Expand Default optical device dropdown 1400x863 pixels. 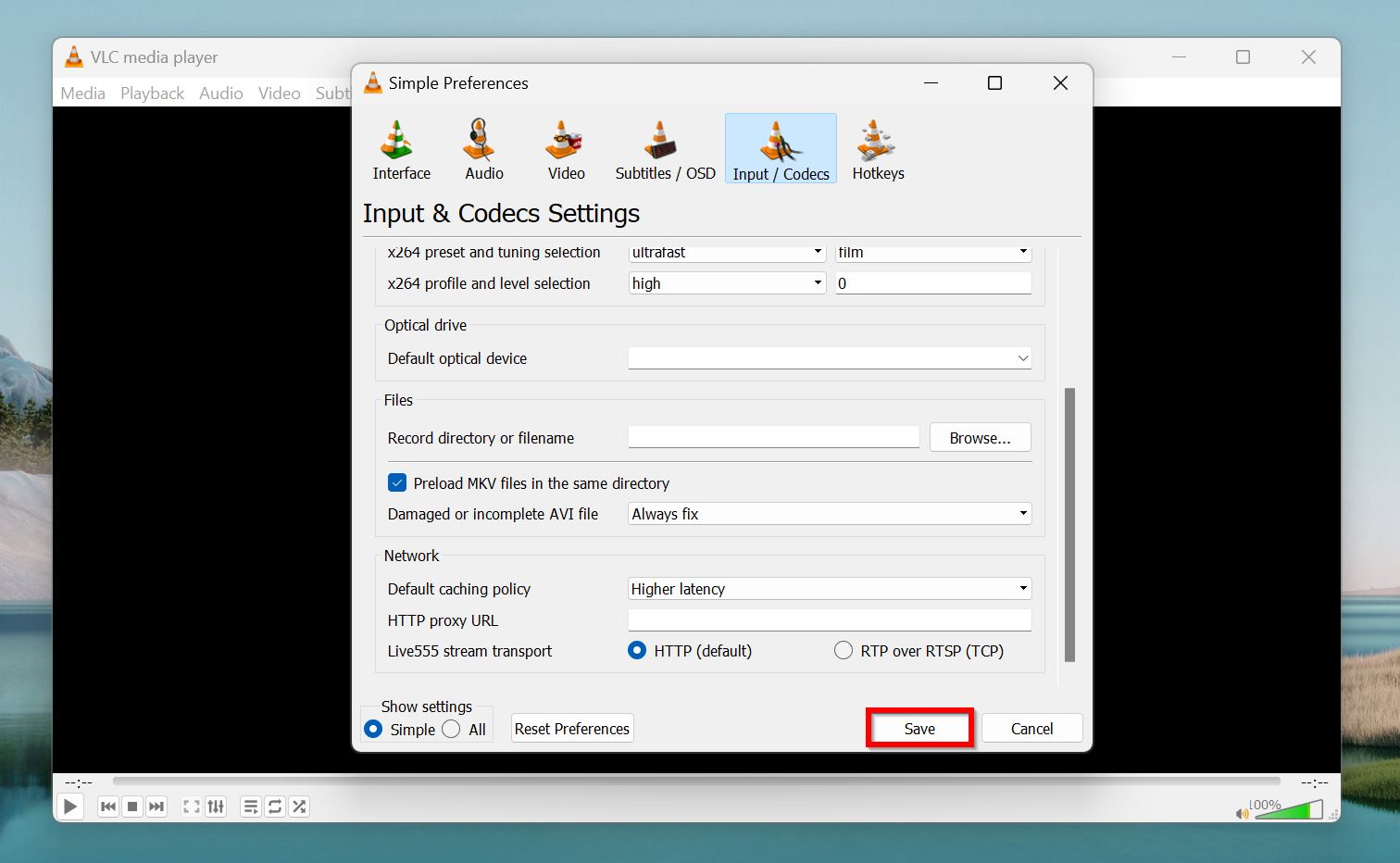point(830,357)
